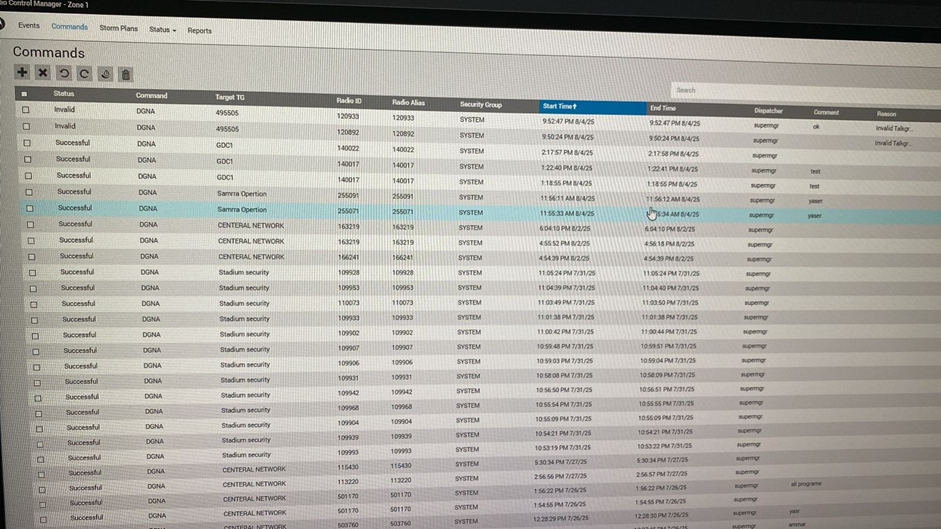Sort by the Dispatcher column header
The image size is (941, 529).
tap(768, 111)
